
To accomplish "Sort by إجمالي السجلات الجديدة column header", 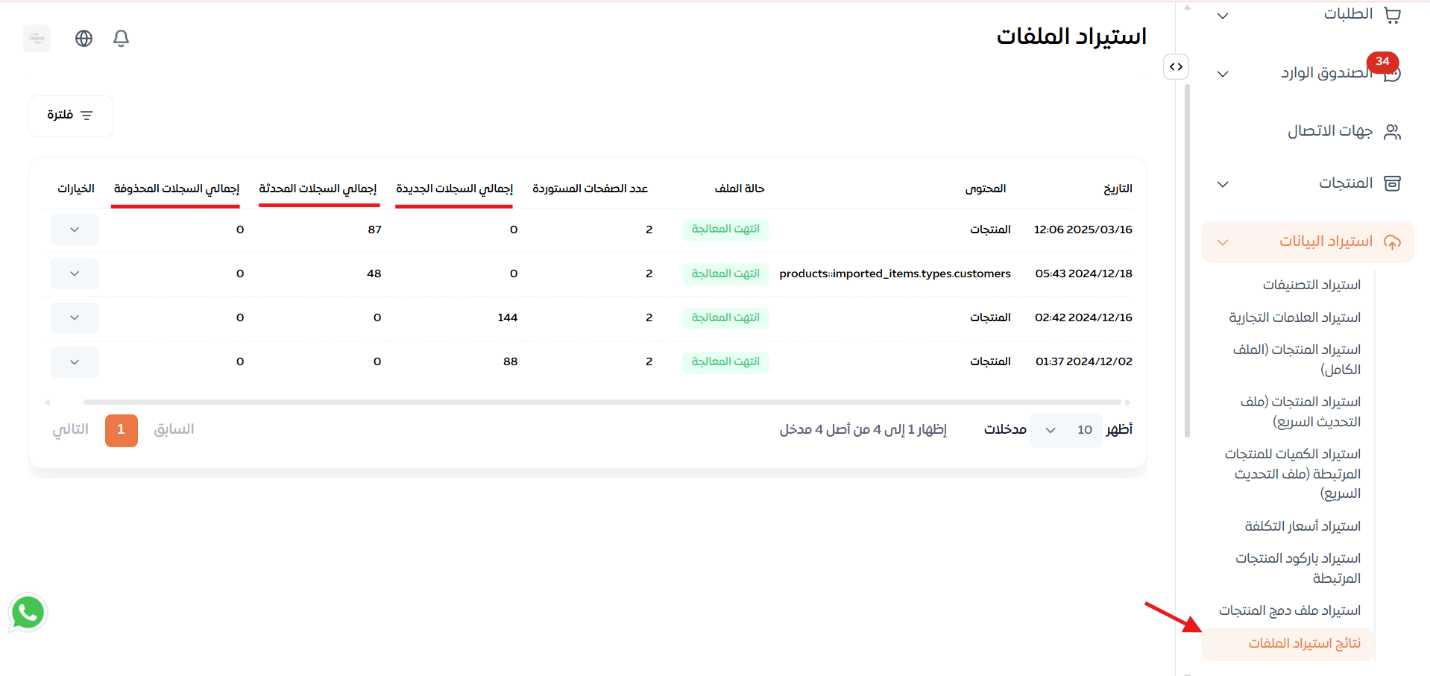I will [x=454, y=188].
